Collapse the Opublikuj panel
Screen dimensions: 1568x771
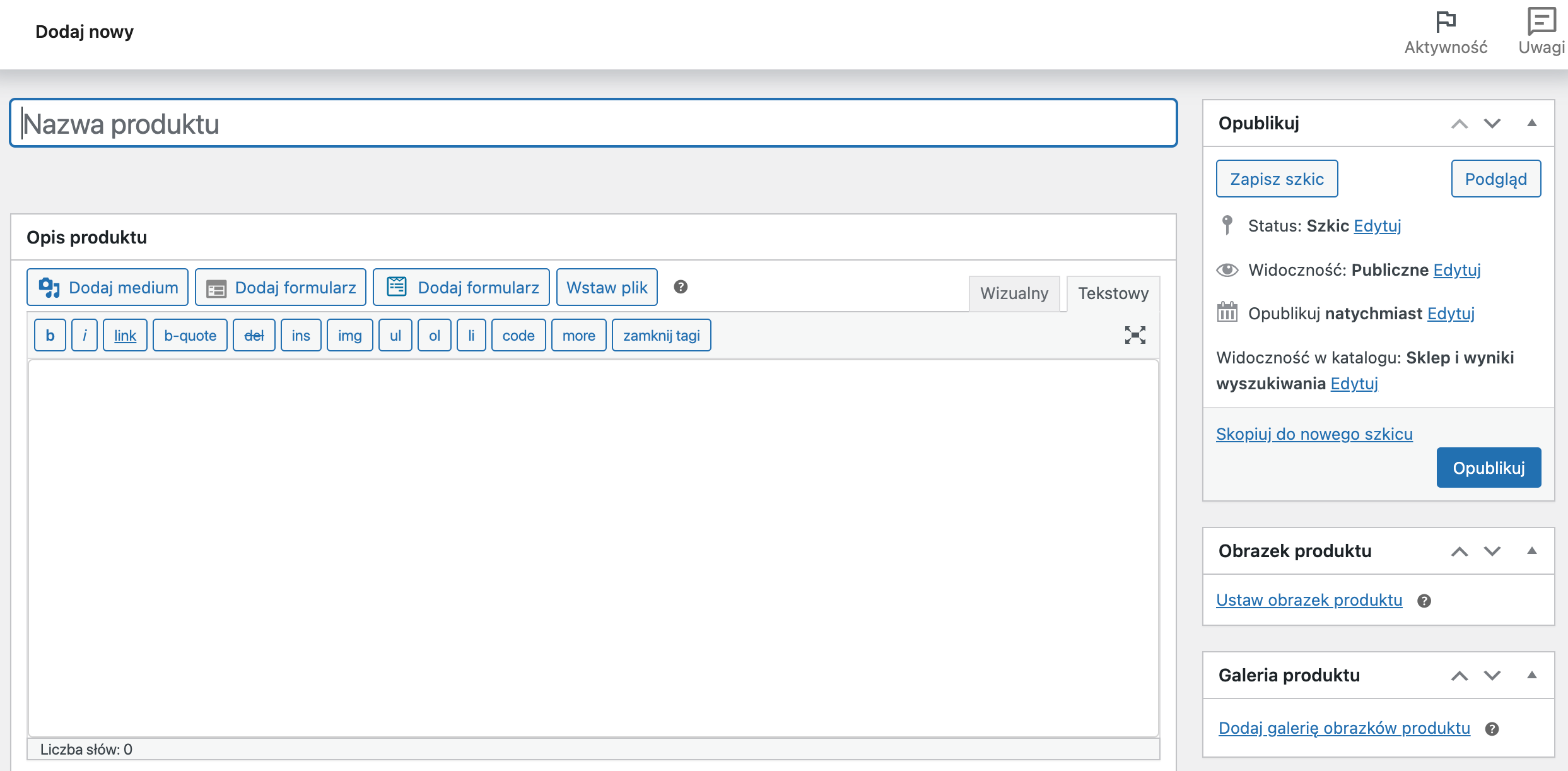pyautogui.click(x=1531, y=123)
